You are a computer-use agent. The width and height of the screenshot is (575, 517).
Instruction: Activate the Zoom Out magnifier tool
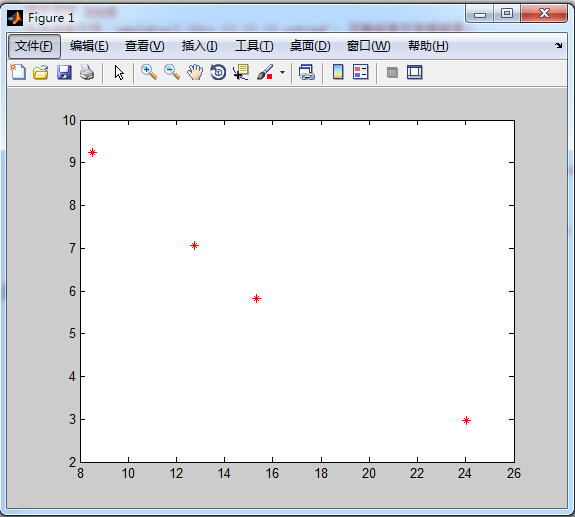172,72
